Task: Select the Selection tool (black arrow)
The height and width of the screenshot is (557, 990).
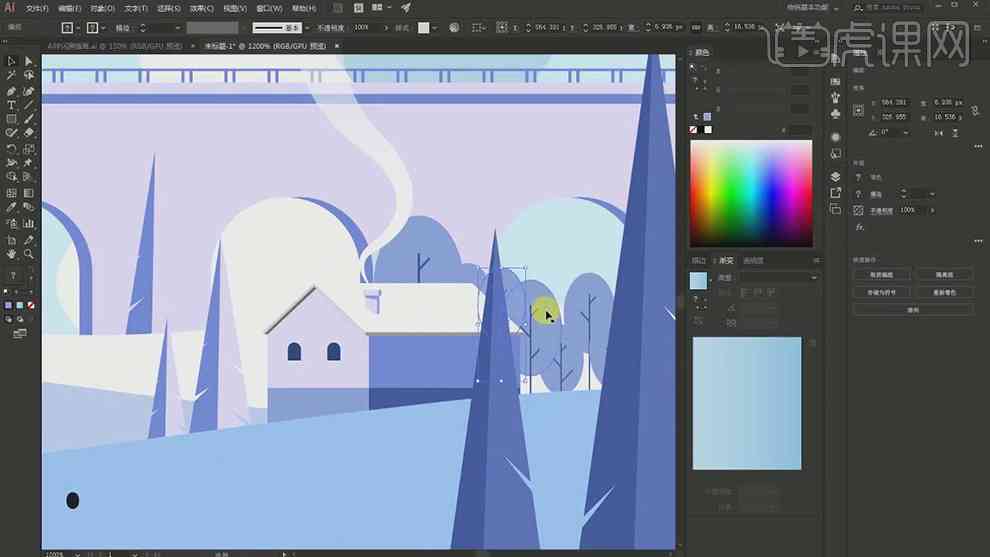Action: (11, 61)
